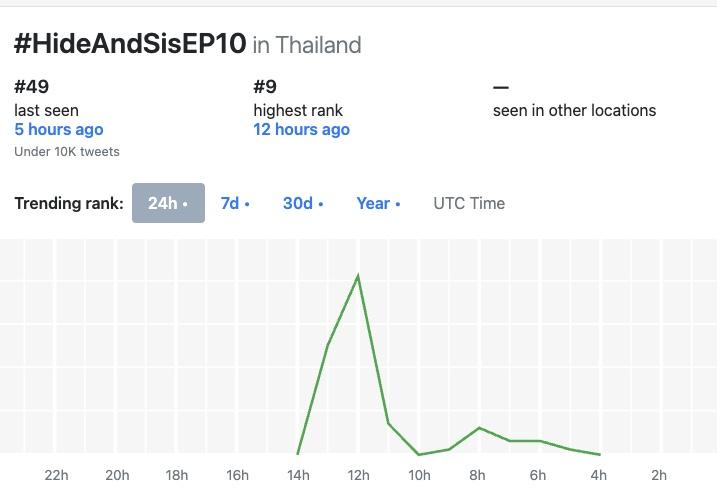Click the 2h axis label
The height and width of the screenshot is (494, 717).
[x=659, y=475]
